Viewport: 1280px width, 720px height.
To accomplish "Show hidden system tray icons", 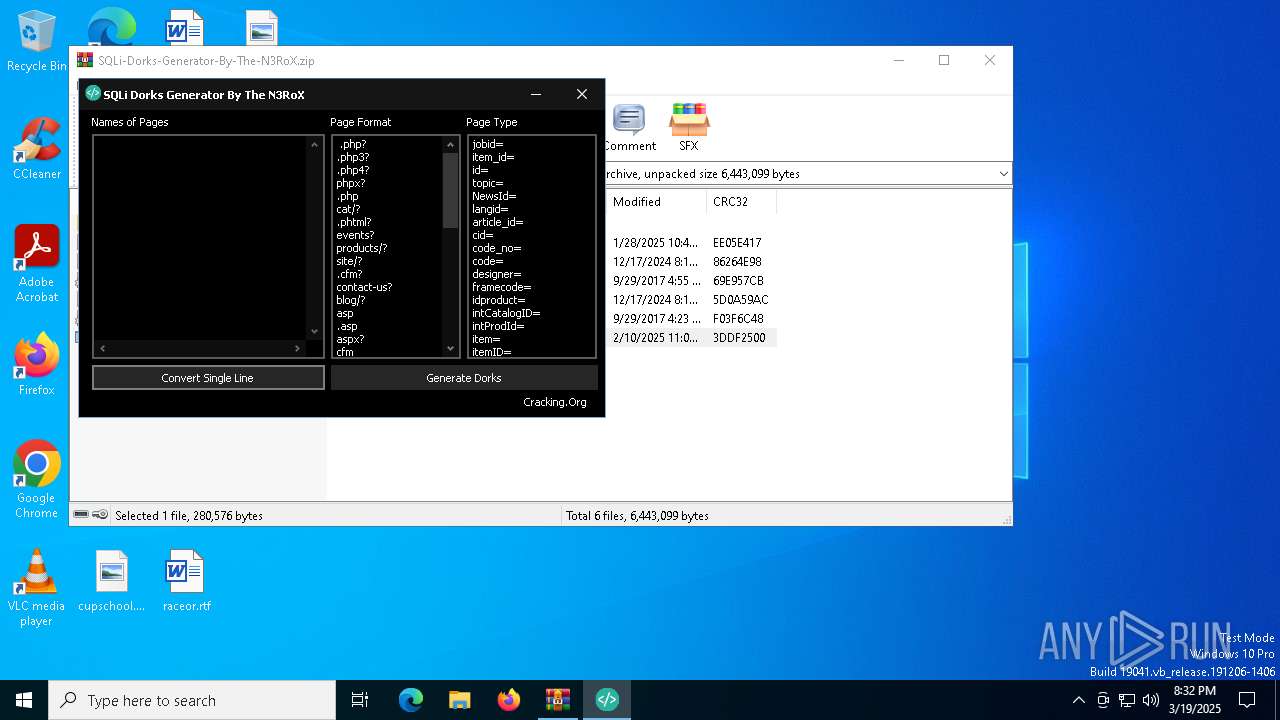I will pos(1078,700).
